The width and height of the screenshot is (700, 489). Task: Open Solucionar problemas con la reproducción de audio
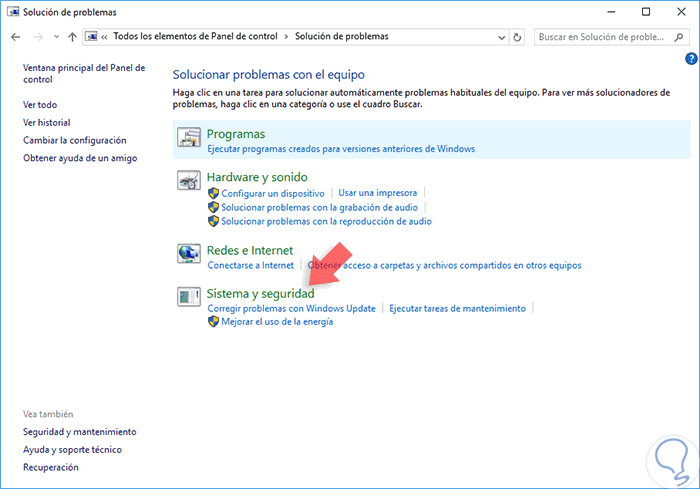coord(326,221)
